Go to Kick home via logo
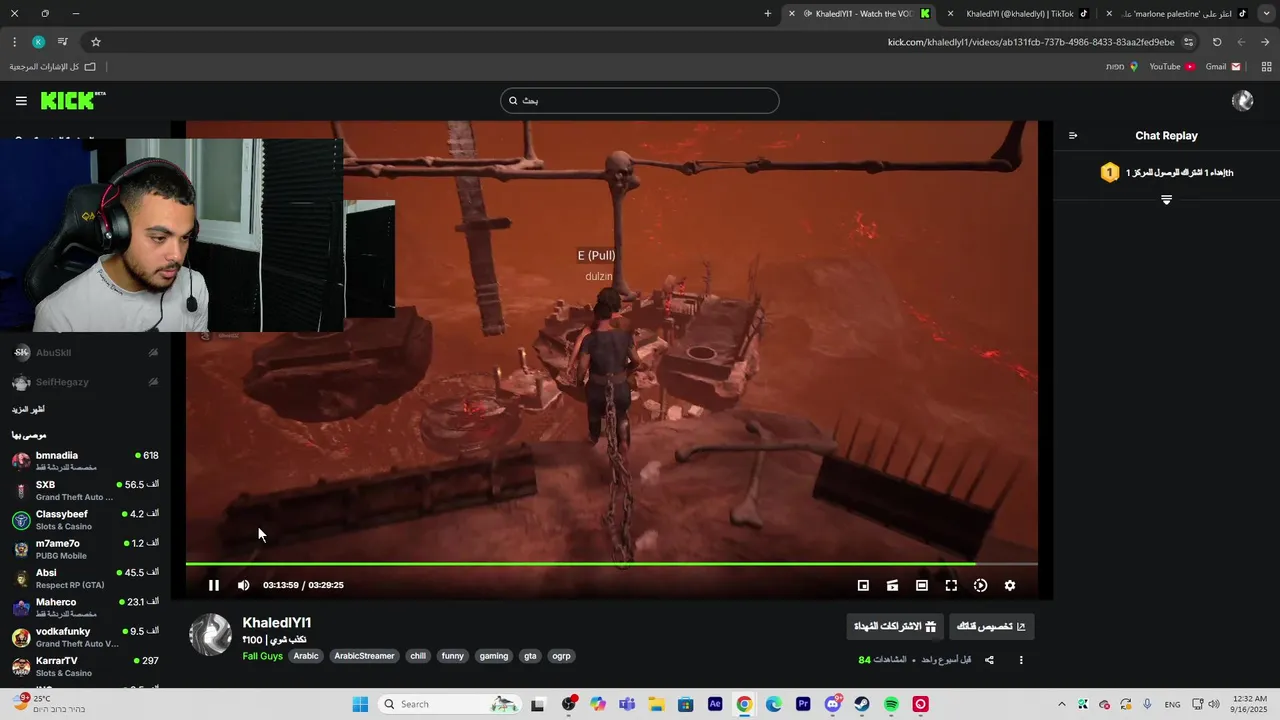Image resolution: width=1280 pixels, height=720 pixels. coord(73,101)
